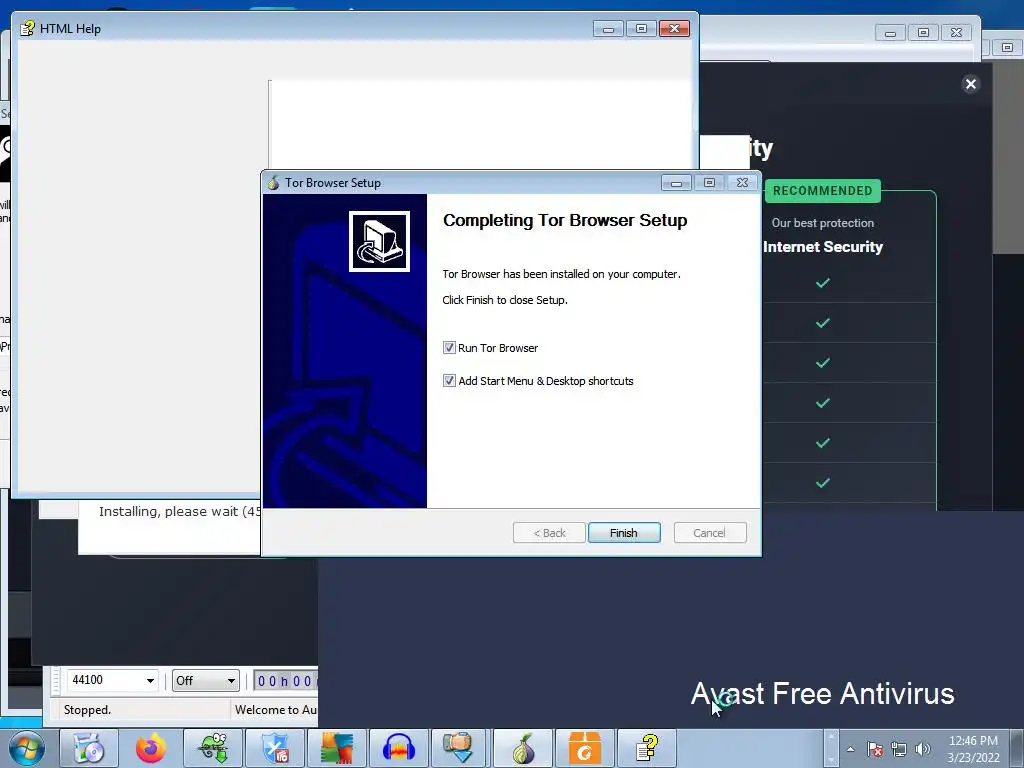1024x768 pixels.
Task: Click the installer graphic icon in Tor Setup
Action: coord(379,241)
